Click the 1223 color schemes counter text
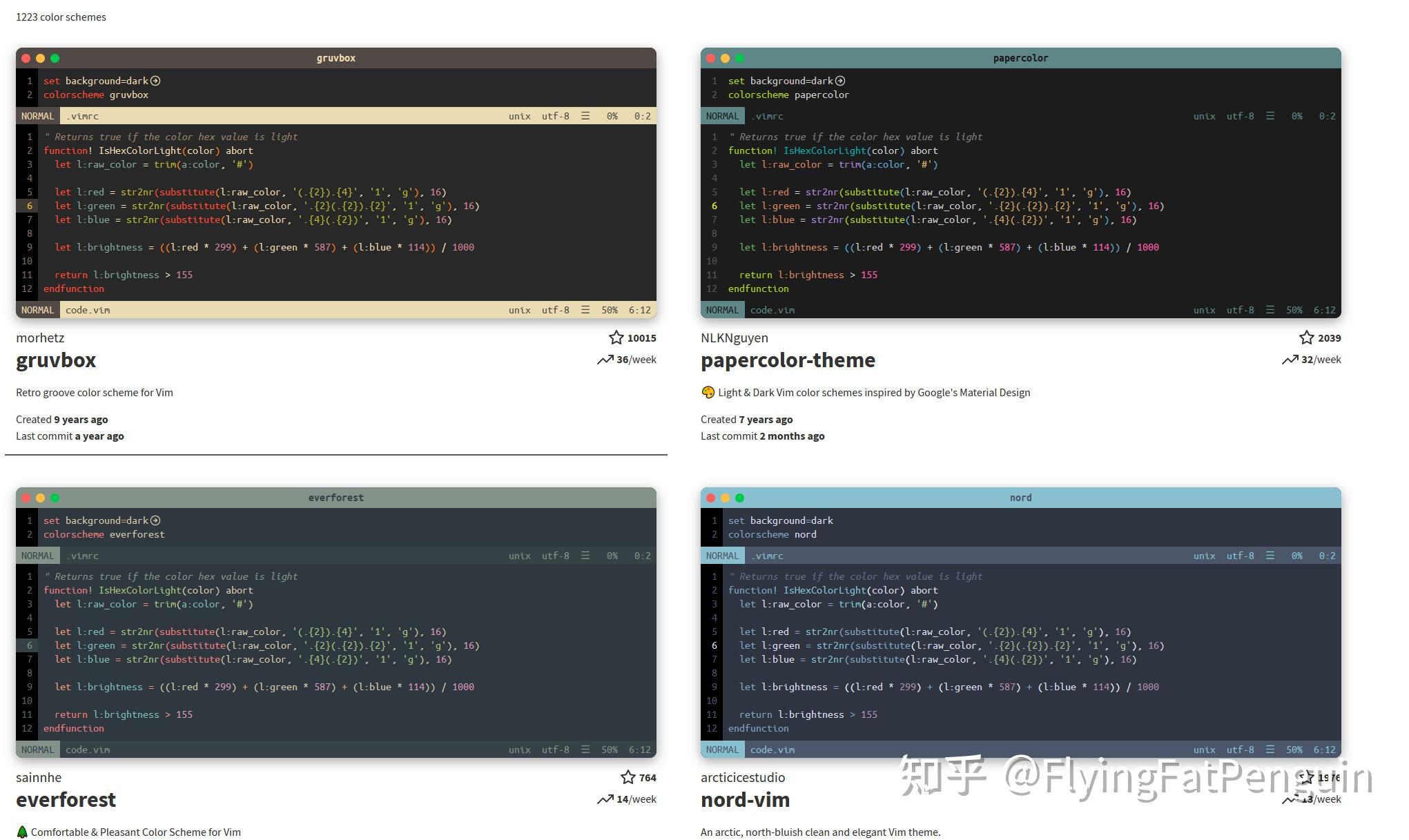Image resolution: width=1409 pixels, height=840 pixels. pos(61,17)
